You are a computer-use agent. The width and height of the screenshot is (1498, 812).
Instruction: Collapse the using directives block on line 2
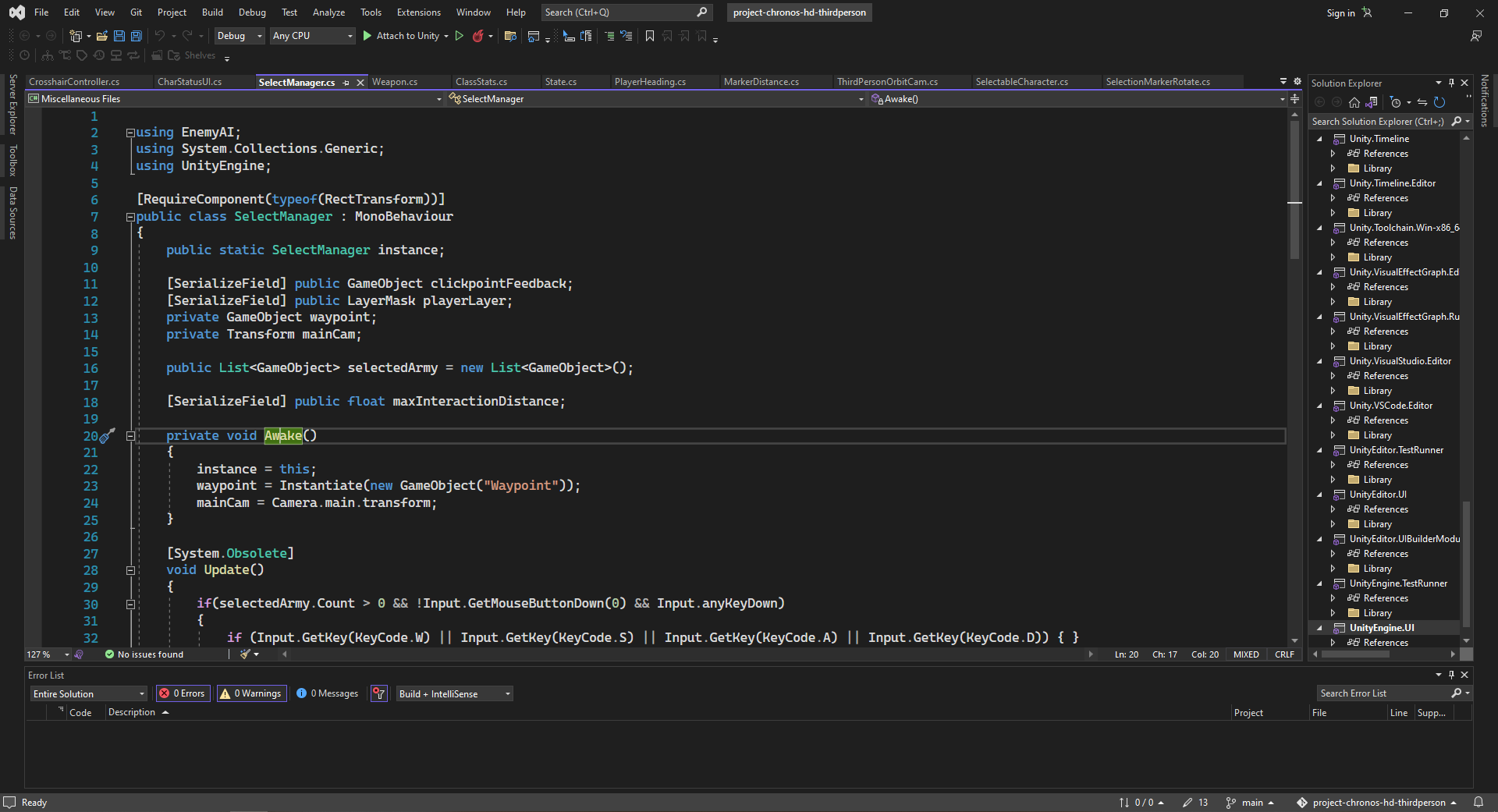point(130,133)
